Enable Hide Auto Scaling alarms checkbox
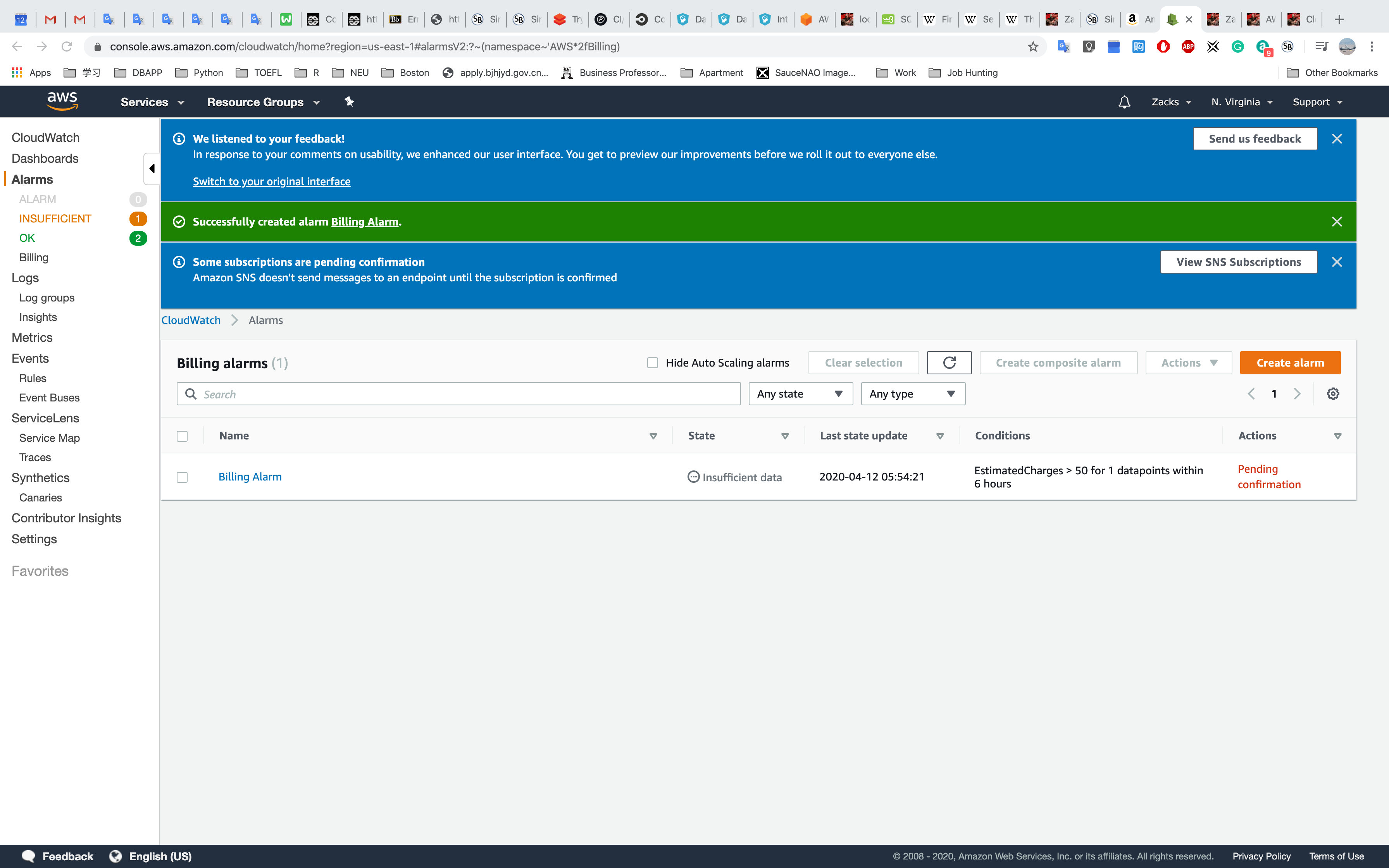Screen dimensions: 1389x868 pyautogui.click(x=653, y=363)
